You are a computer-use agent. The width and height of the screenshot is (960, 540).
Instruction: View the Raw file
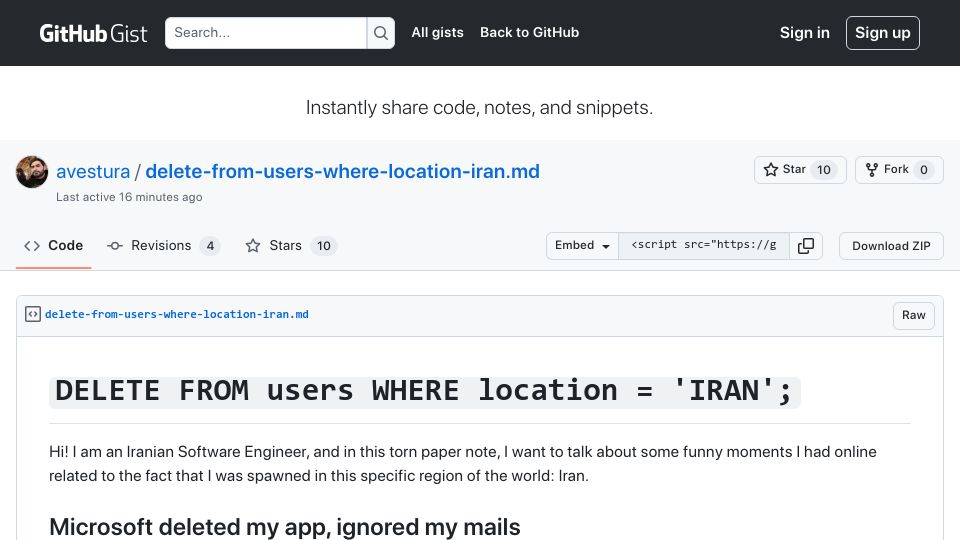coord(913,315)
